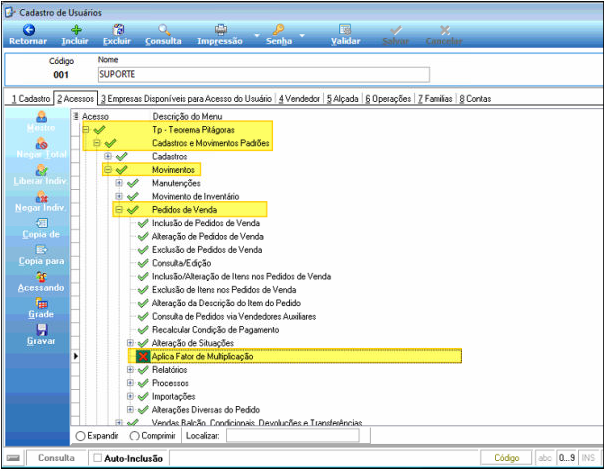The image size is (605, 471).
Task: Open 3 Empresas Disponíveis para Acesso tab
Action: click(186, 99)
